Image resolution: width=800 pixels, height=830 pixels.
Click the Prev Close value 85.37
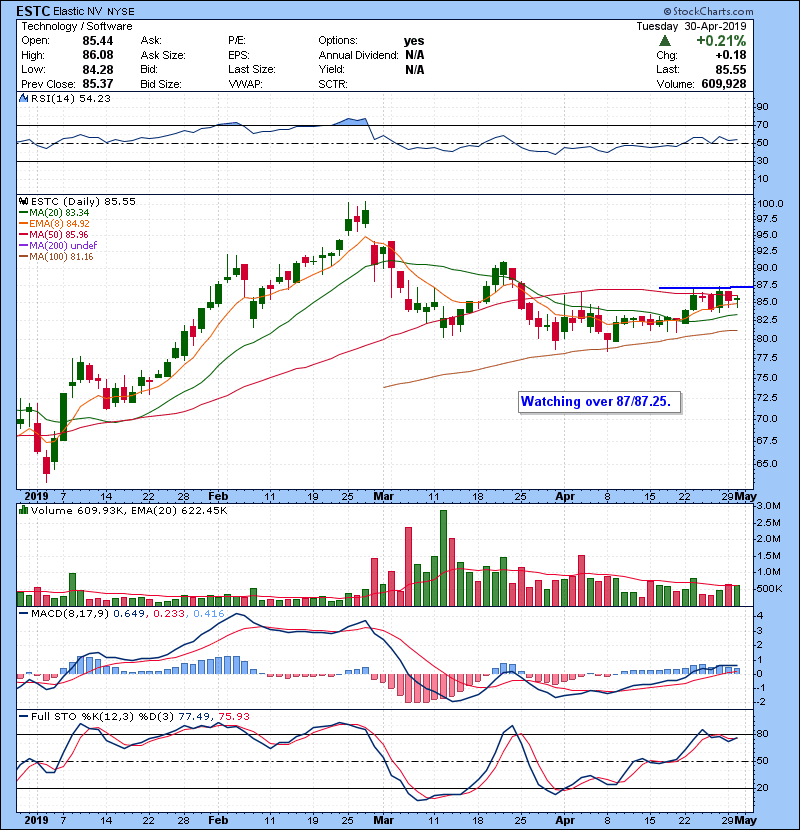pos(98,84)
